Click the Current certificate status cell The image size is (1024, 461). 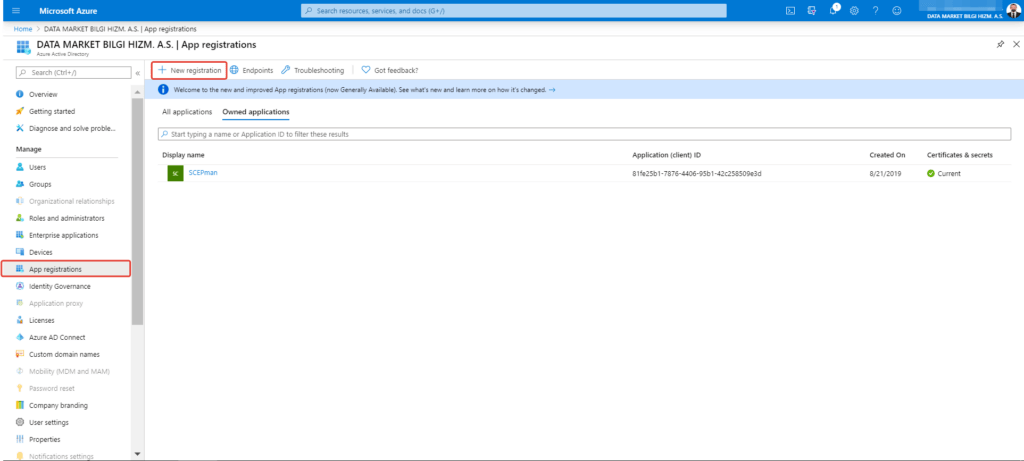944,173
